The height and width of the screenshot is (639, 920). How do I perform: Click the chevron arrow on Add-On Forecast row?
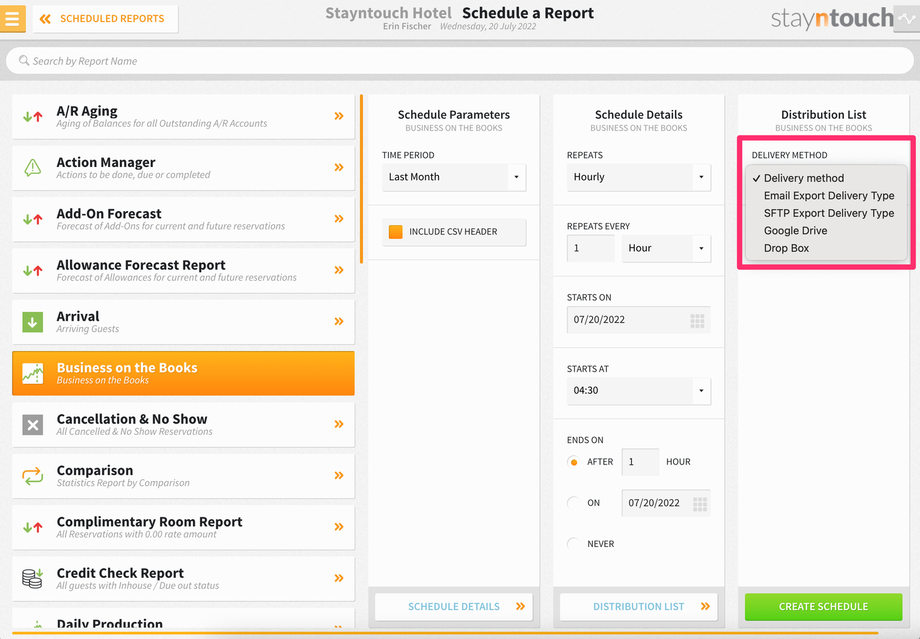tap(339, 219)
